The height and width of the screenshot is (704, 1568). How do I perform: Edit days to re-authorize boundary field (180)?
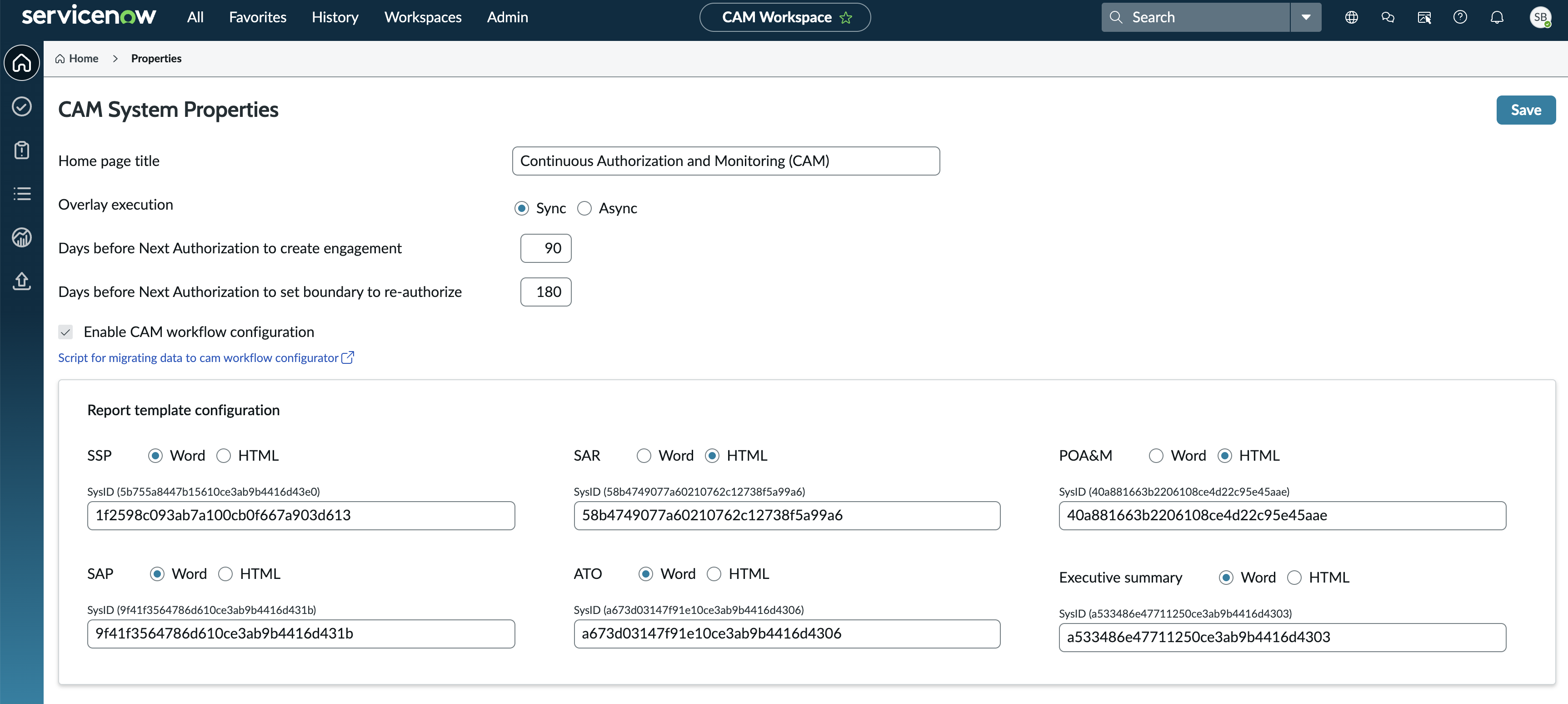coord(546,292)
